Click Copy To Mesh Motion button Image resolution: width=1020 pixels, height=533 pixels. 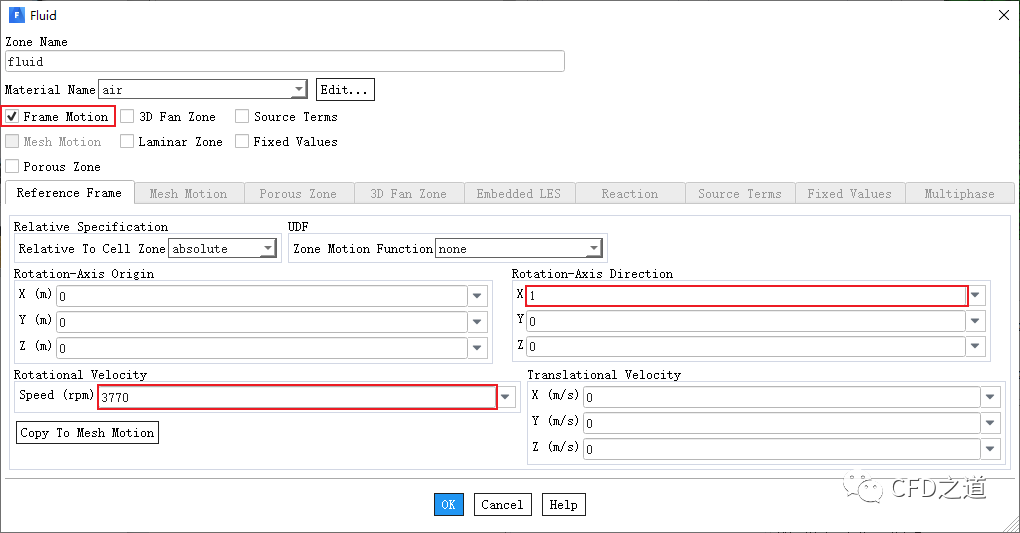click(87, 433)
